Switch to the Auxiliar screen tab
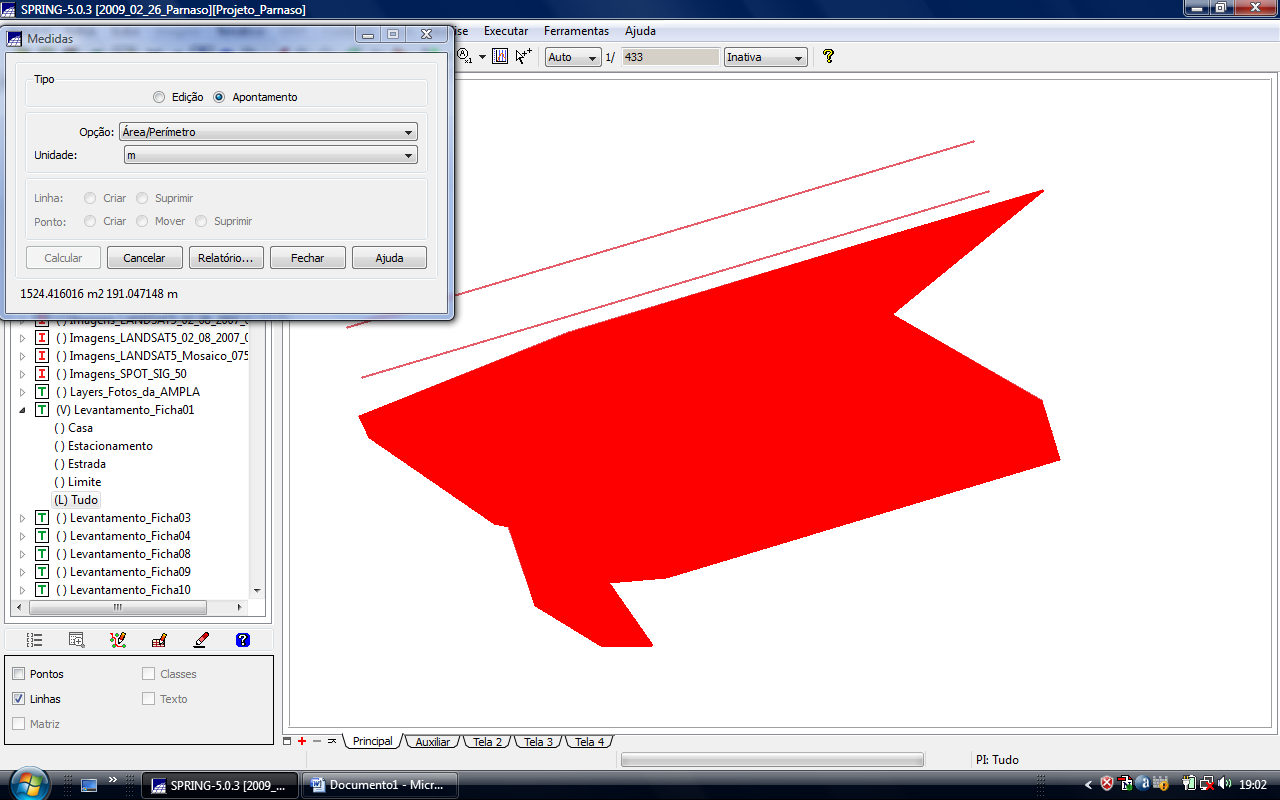1280x800 pixels. coord(433,742)
